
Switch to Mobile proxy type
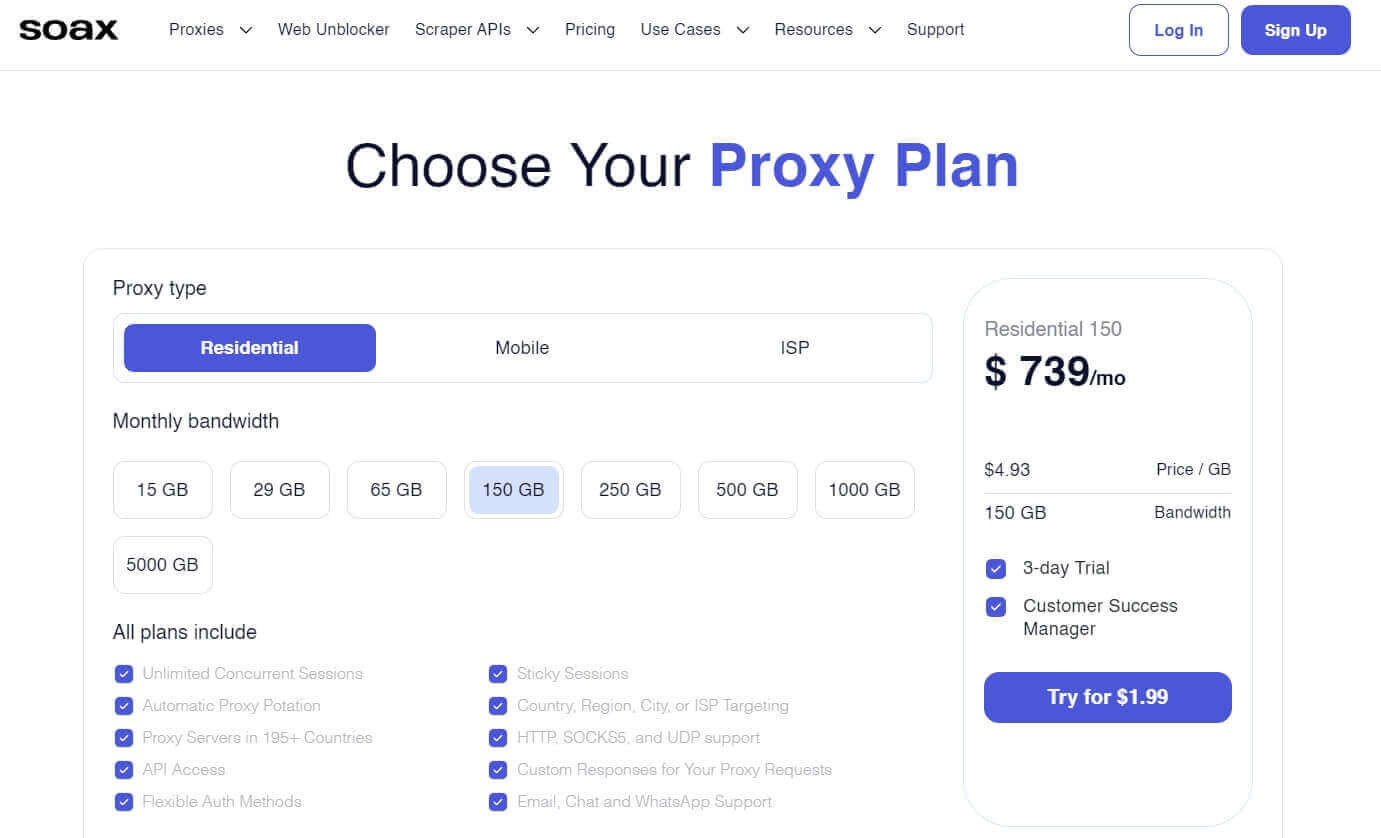[x=522, y=348]
